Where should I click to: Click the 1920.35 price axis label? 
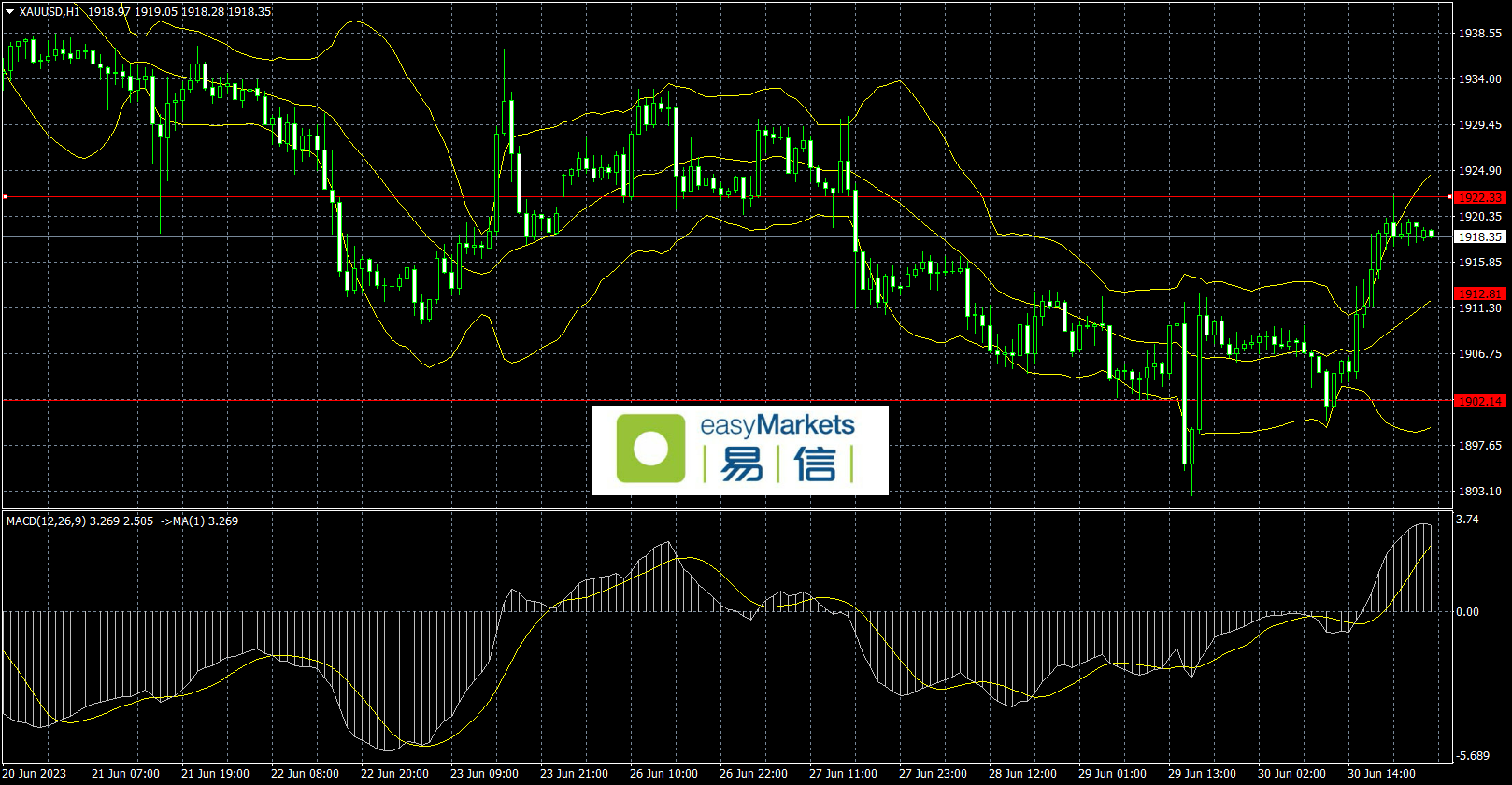click(x=1480, y=217)
